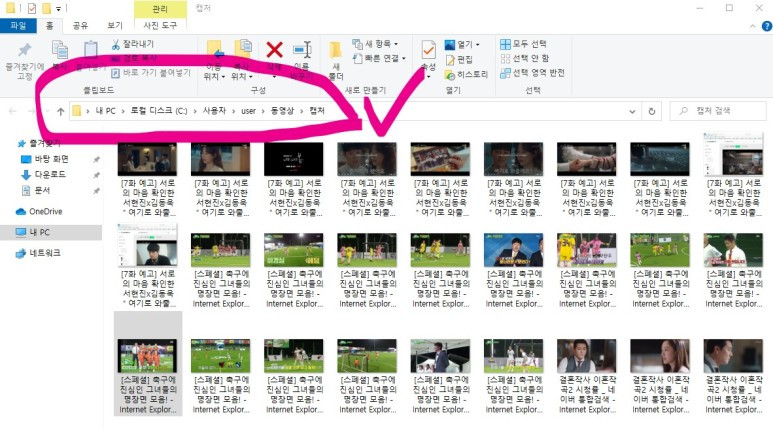
Task: Refresh the folder with the refresh icon
Action: click(652, 111)
